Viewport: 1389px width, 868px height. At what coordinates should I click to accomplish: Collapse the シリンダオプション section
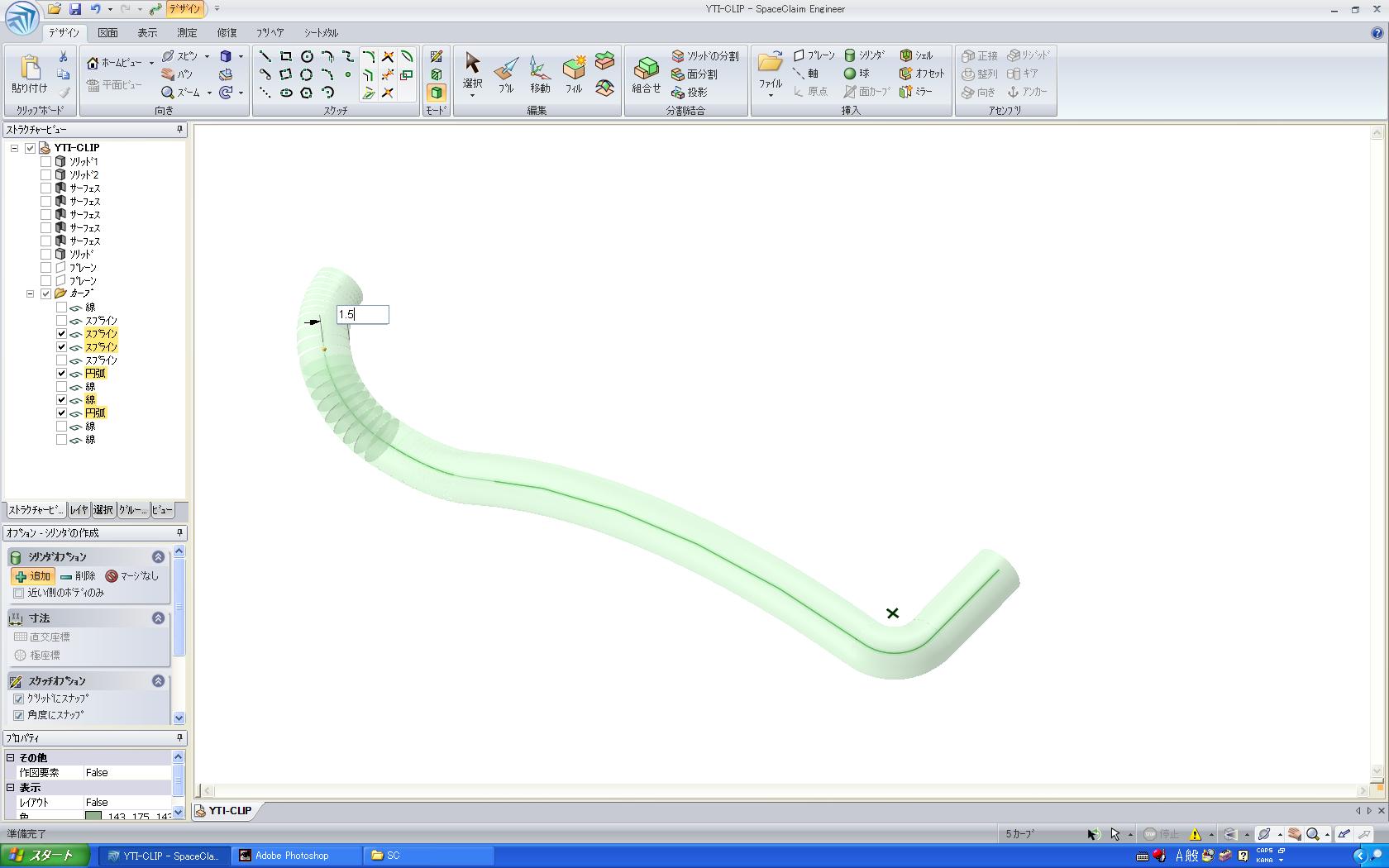point(158,557)
